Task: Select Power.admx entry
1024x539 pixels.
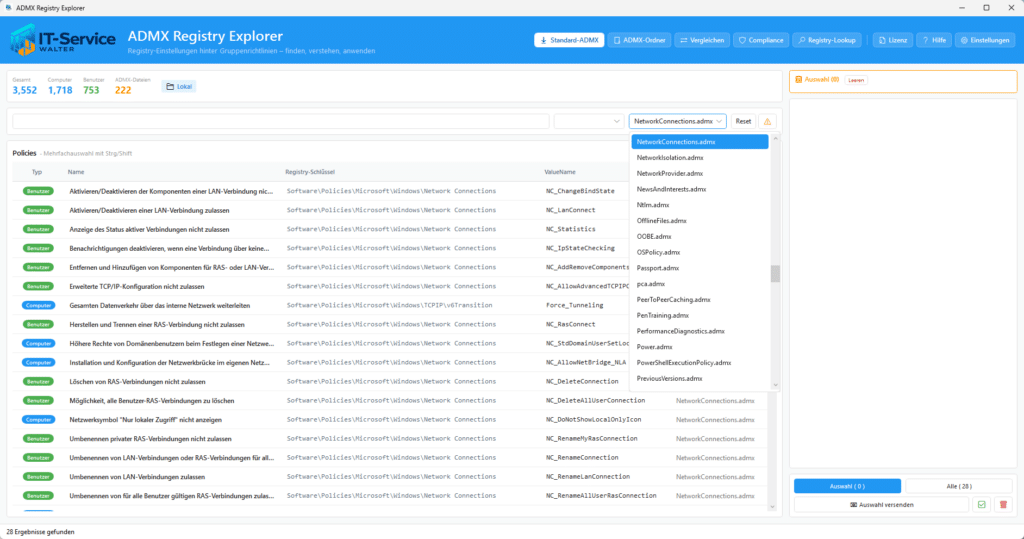Action: pyautogui.click(x=699, y=346)
